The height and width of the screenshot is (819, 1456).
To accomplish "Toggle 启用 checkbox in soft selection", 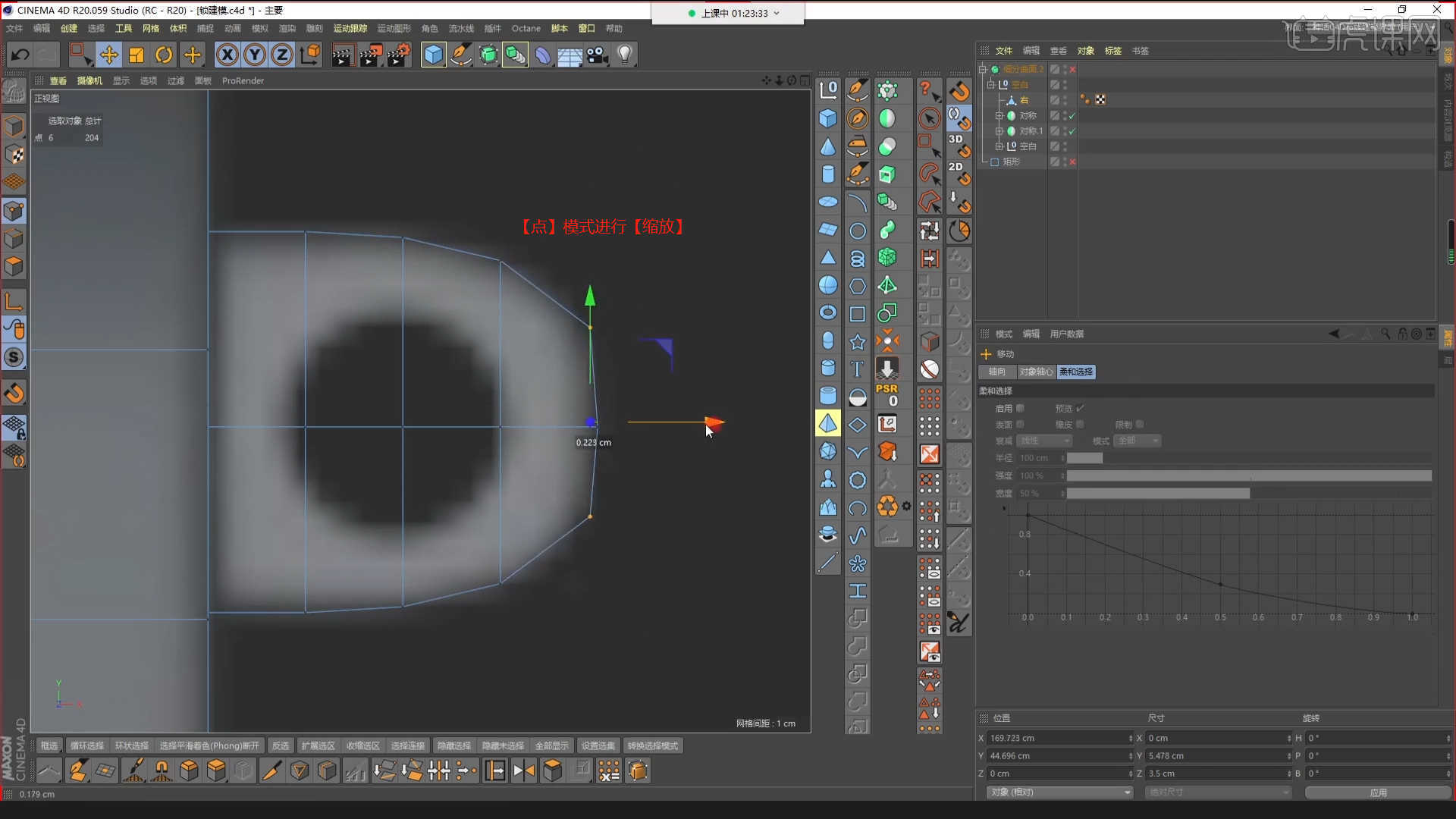I will coord(1020,408).
